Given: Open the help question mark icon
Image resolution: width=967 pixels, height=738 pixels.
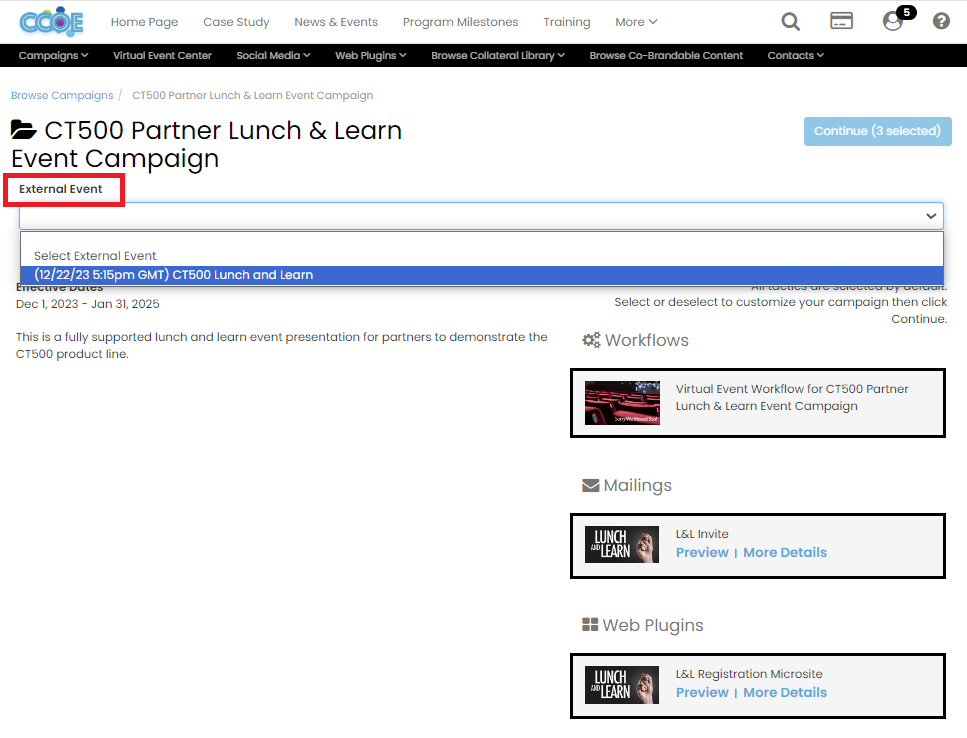Looking at the screenshot, I should tap(941, 22).
